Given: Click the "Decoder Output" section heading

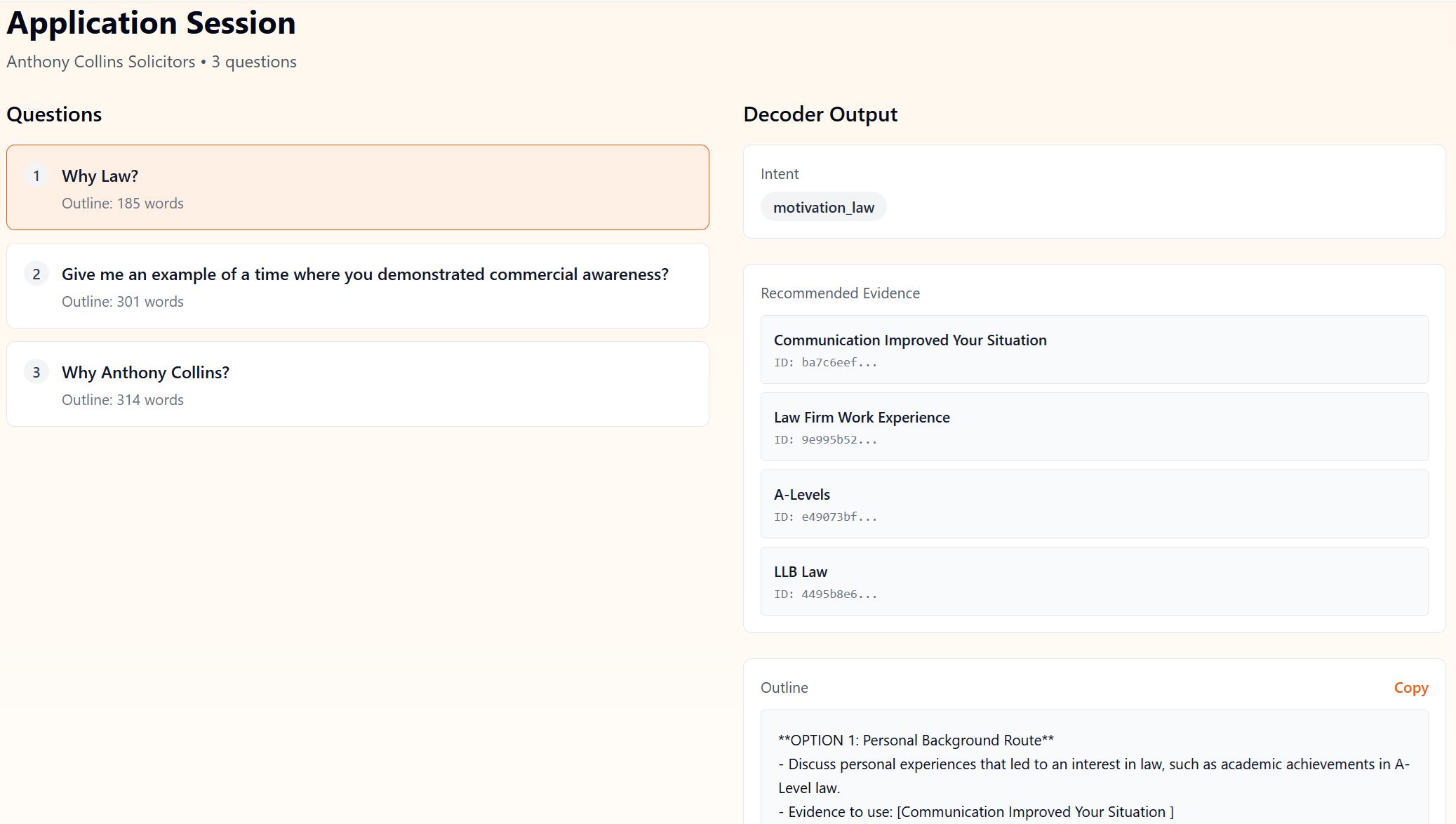Looking at the screenshot, I should [x=820, y=114].
